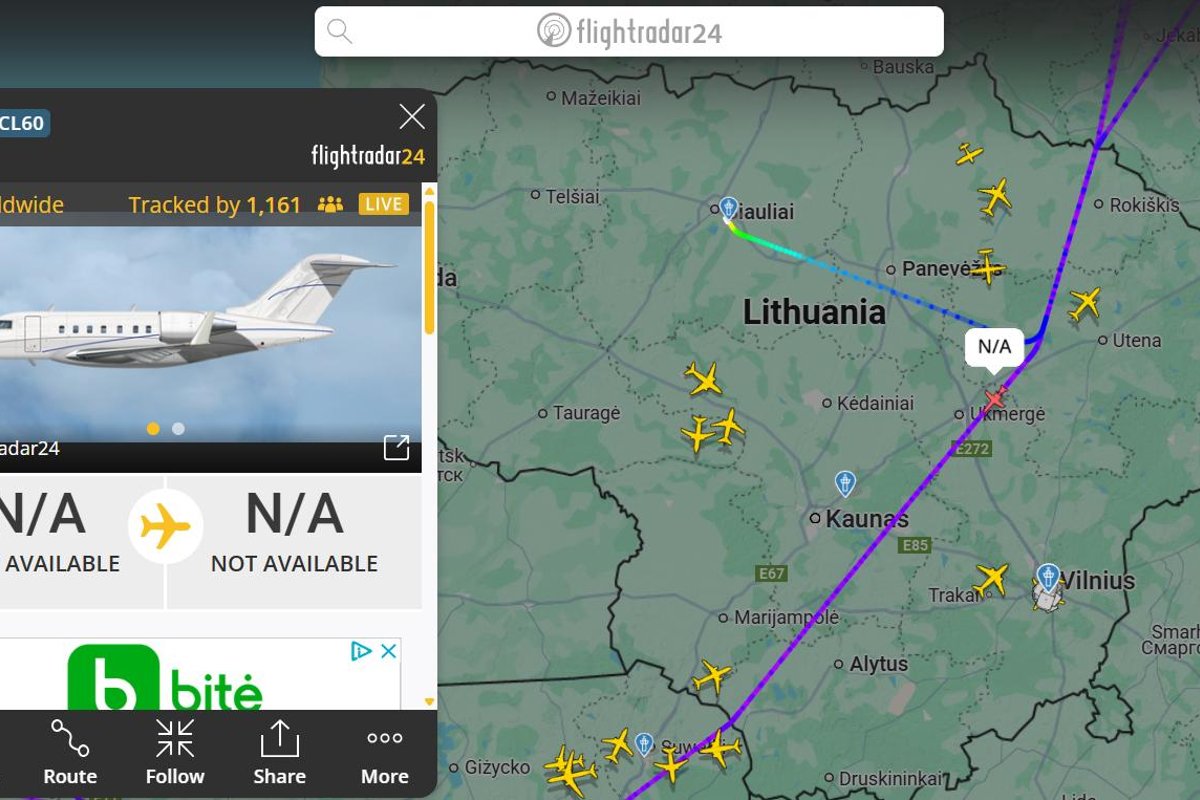This screenshot has height=800, width=1200.
Task: Open aircraft photo in new window
Action: click(x=397, y=447)
